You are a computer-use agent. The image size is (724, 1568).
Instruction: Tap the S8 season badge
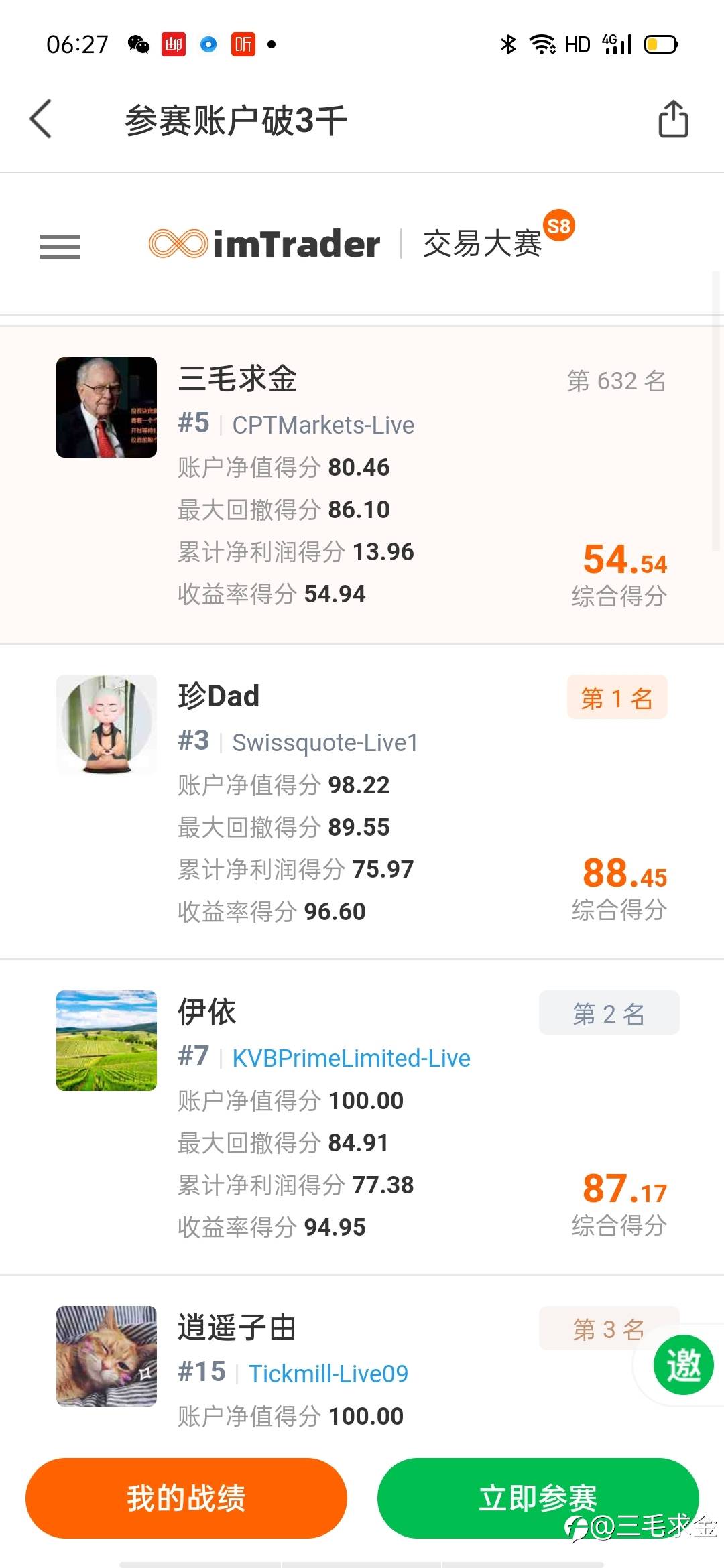click(x=558, y=226)
